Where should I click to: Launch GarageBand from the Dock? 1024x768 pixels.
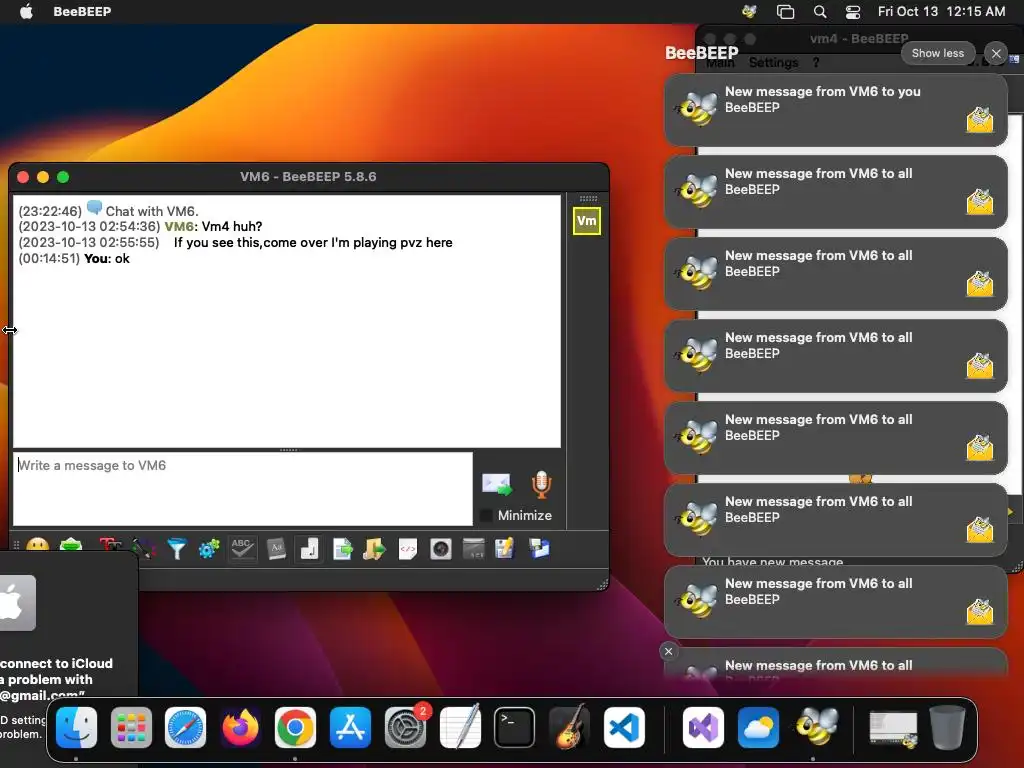pyautogui.click(x=569, y=727)
